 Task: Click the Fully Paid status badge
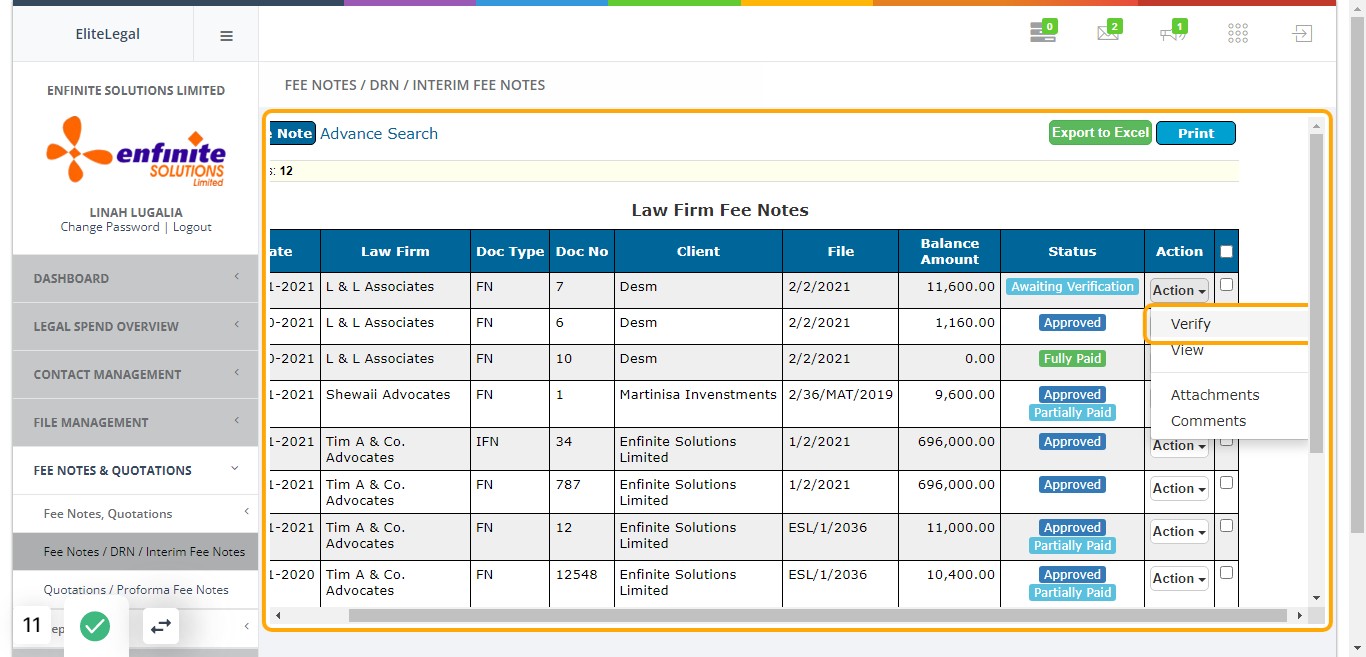[1072, 359]
